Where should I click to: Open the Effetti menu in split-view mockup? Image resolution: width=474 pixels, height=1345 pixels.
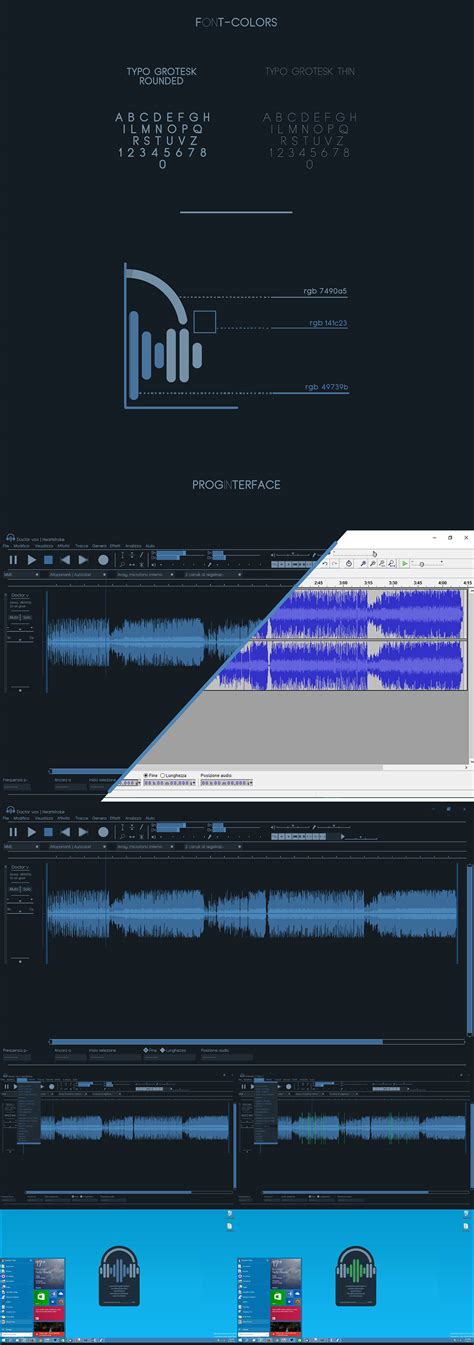click(x=115, y=546)
